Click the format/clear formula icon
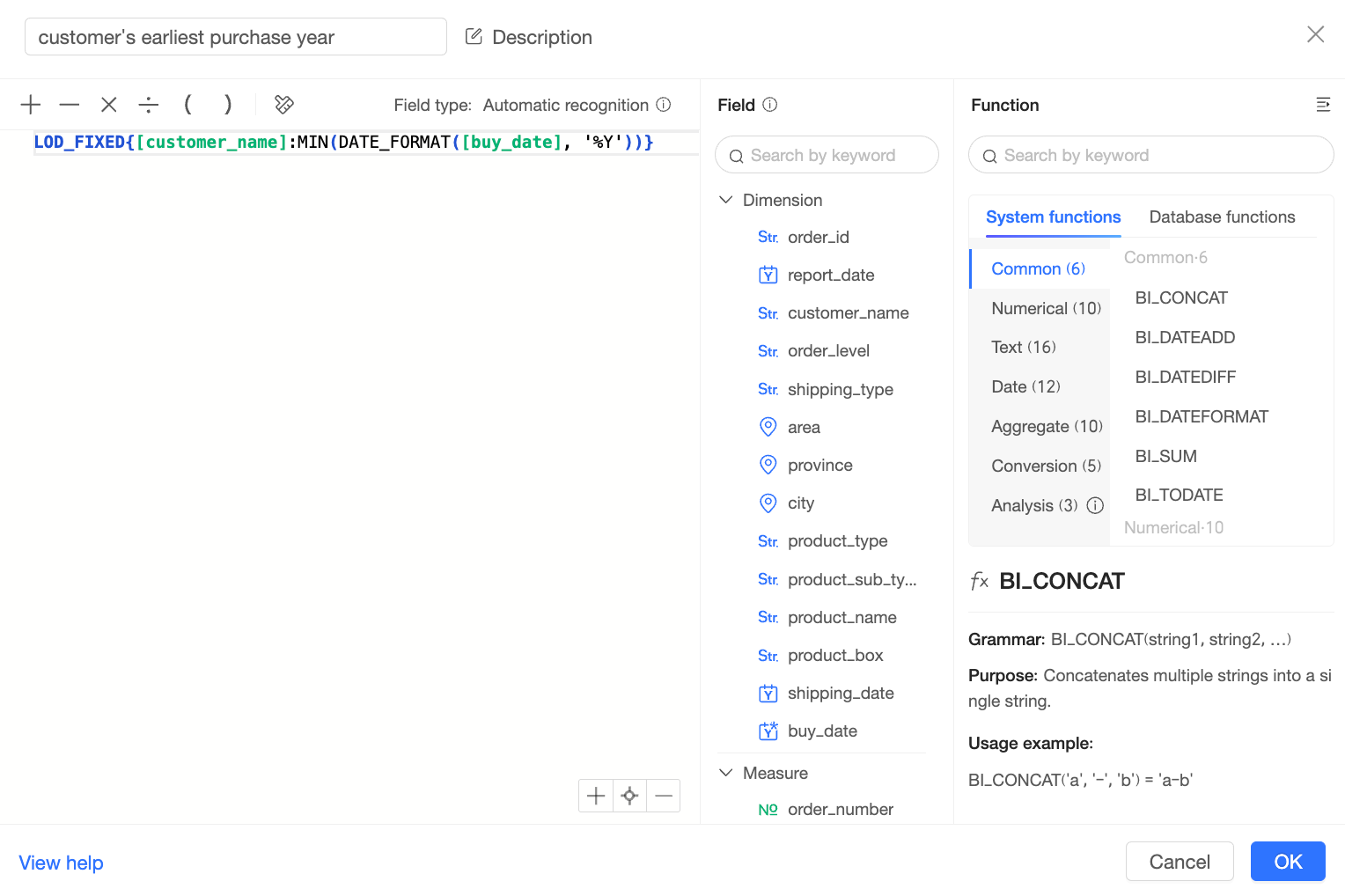Image resolution: width=1345 pixels, height=896 pixels. [x=284, y=105]
